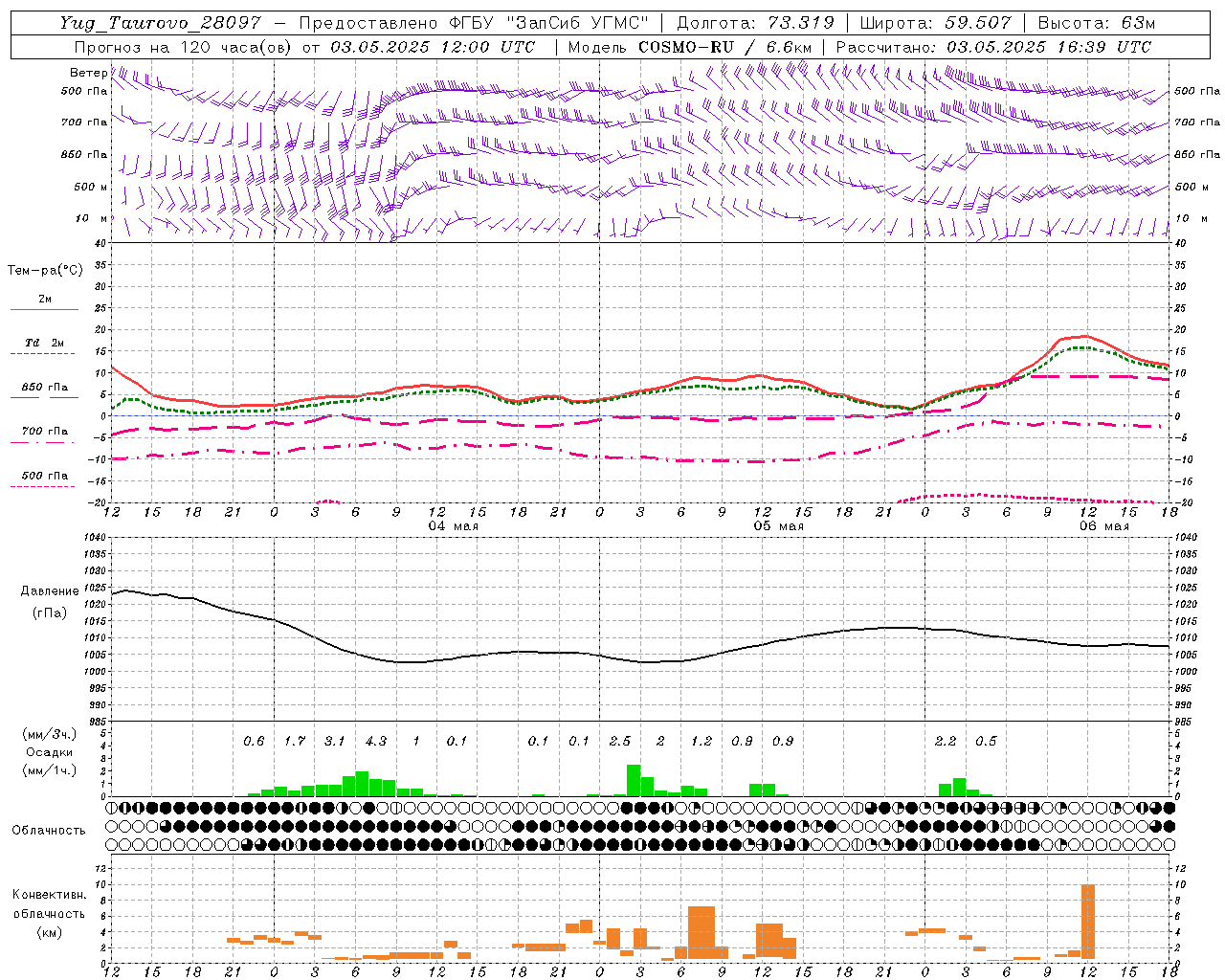The width and height of the screenshot is (1225, 980).
Task: Click the 3.1 precipitation total value
Action: click(334, 741)
